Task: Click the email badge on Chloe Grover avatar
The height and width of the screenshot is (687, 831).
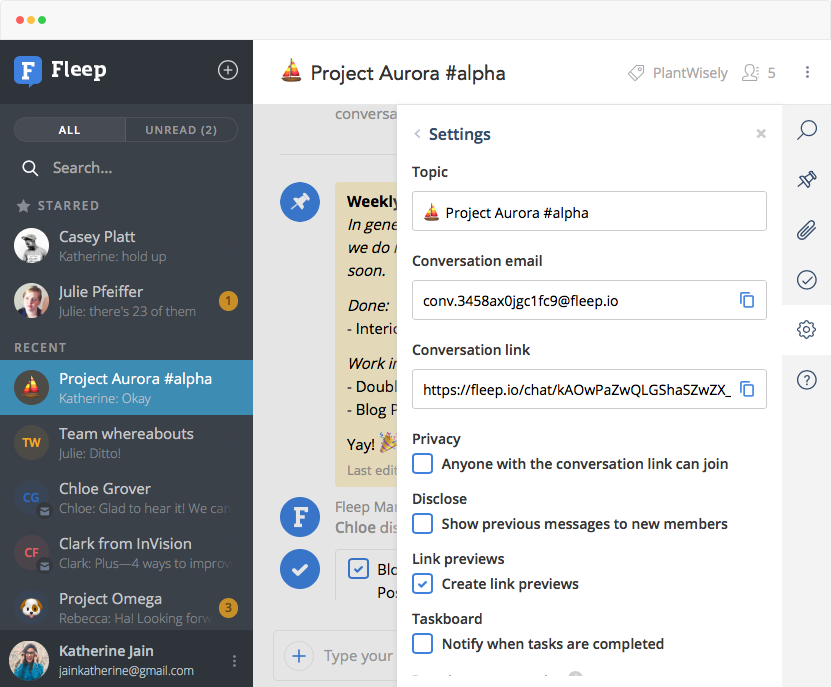Action: (45, 511)
